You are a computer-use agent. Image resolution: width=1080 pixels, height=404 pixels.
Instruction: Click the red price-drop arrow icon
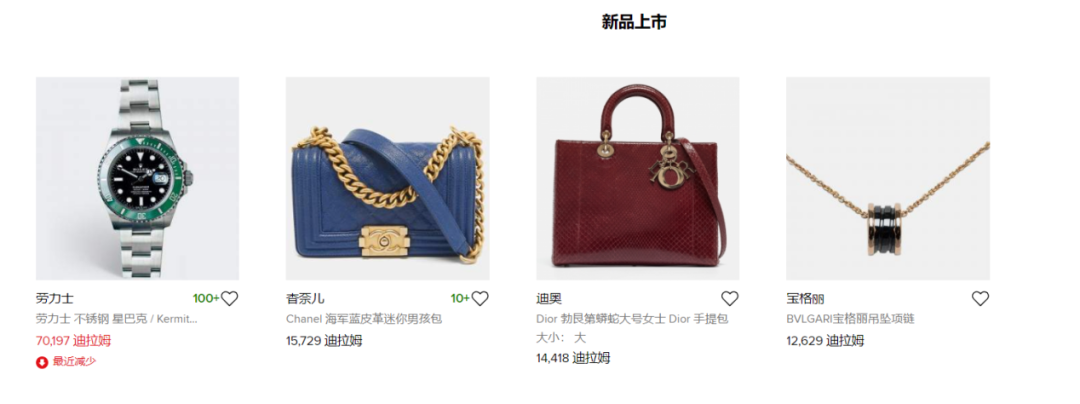42,362
